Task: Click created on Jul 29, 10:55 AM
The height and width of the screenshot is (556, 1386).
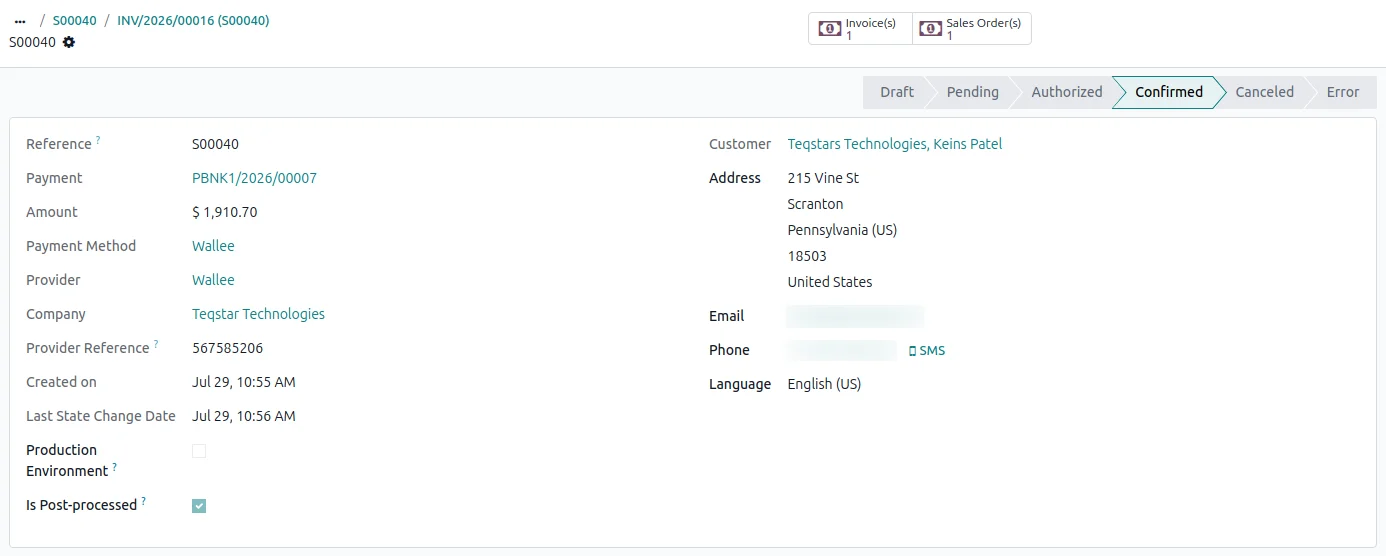Action: point(244,382)
